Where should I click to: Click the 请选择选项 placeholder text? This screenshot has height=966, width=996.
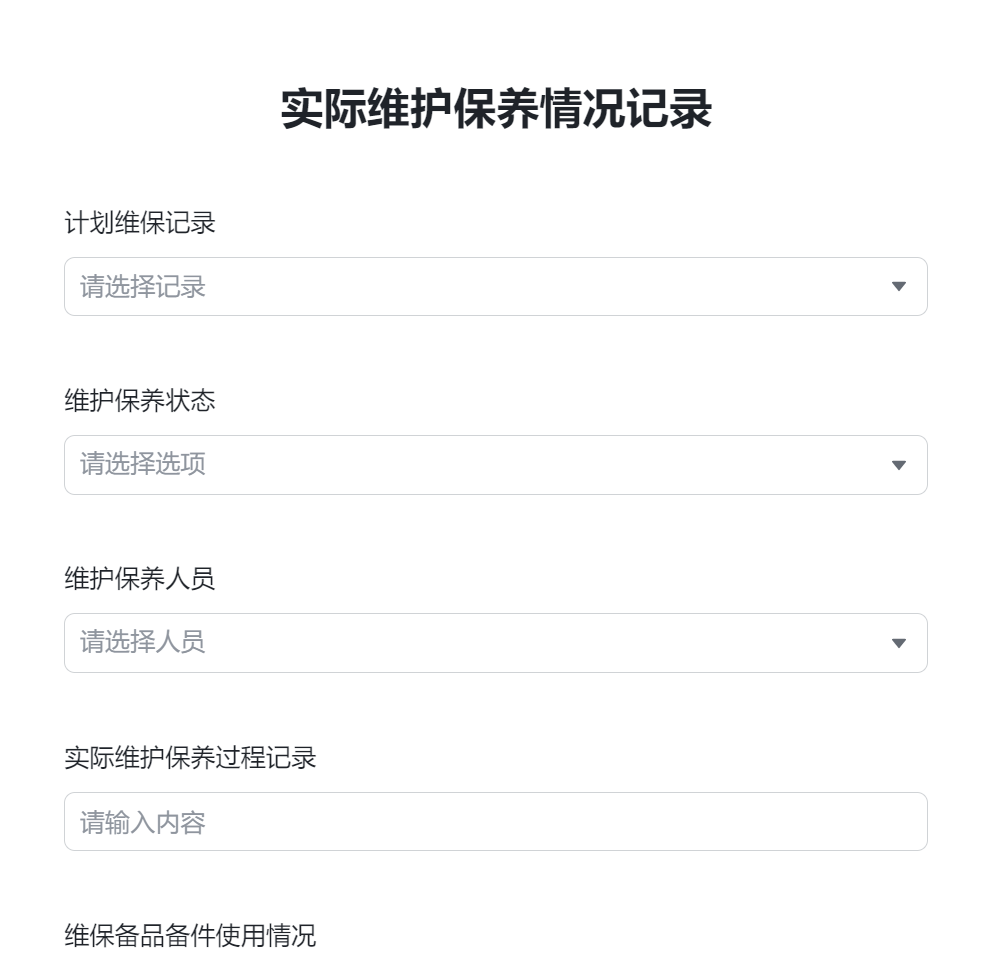tap(143, 464)
